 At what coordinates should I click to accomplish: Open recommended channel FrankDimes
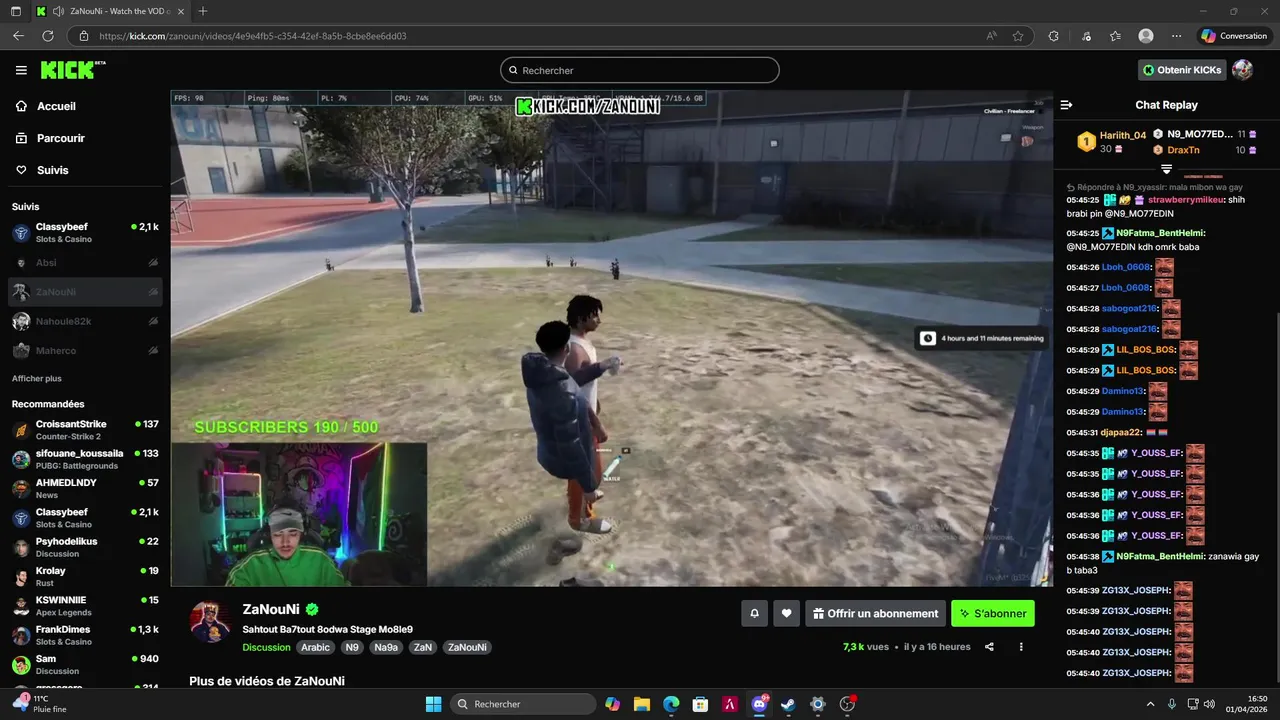pos(85,635)
